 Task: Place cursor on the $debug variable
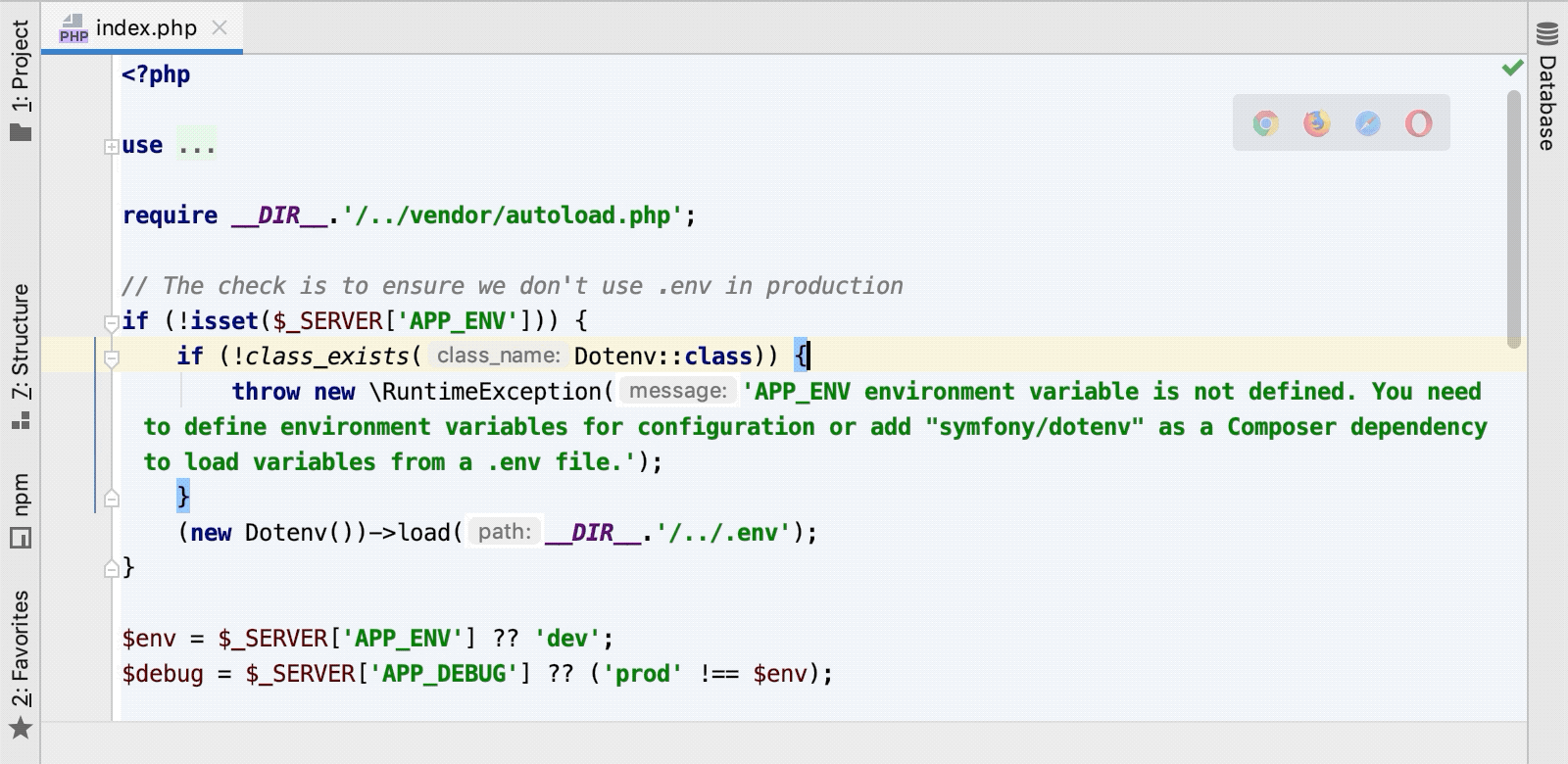click(163, 674)
